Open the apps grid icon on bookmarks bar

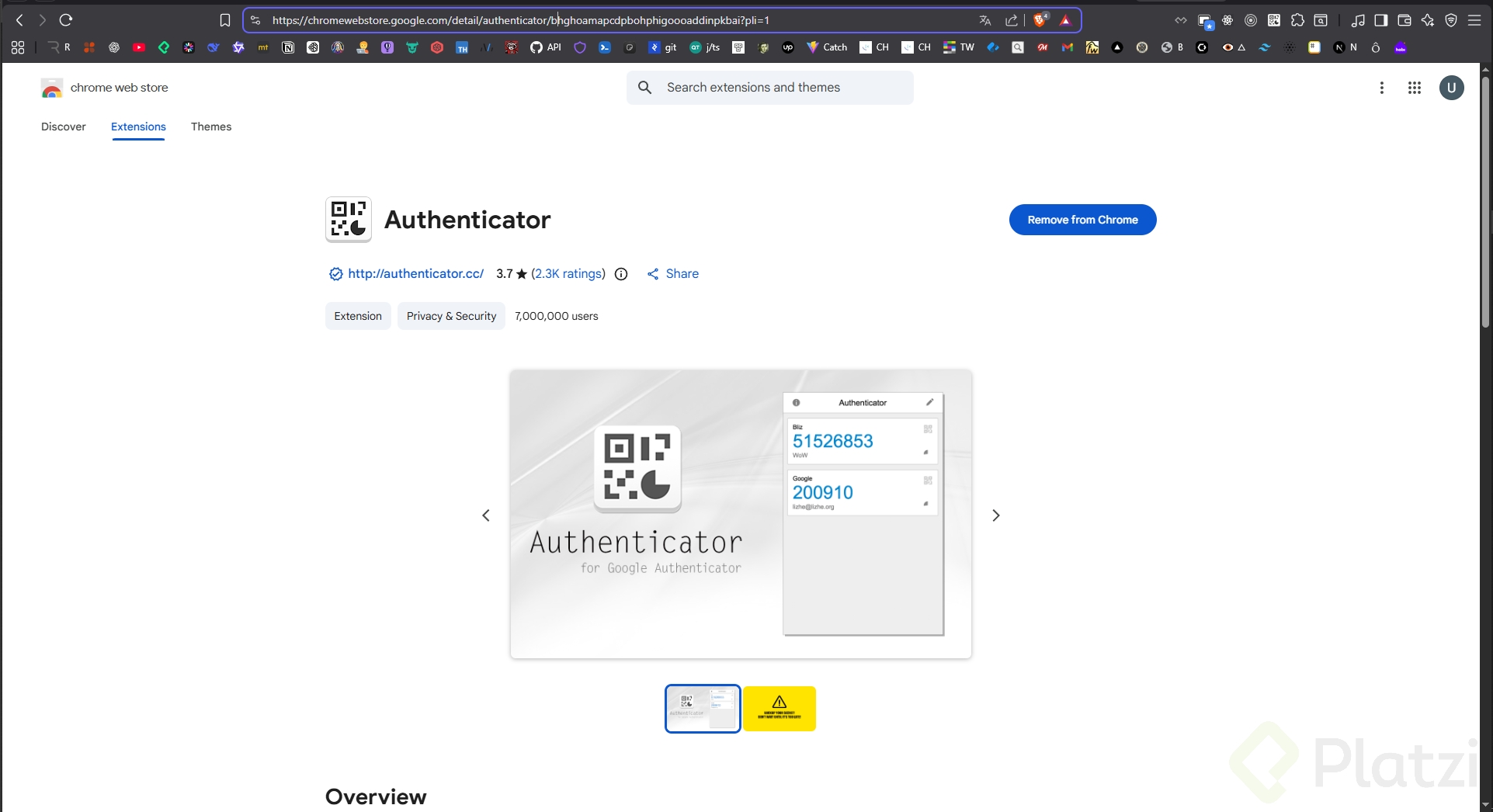pos(18,47)
